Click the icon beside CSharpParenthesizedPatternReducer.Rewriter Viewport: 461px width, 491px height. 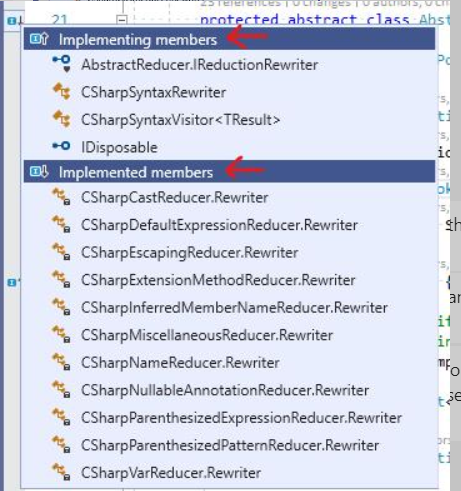click(62, 444)
